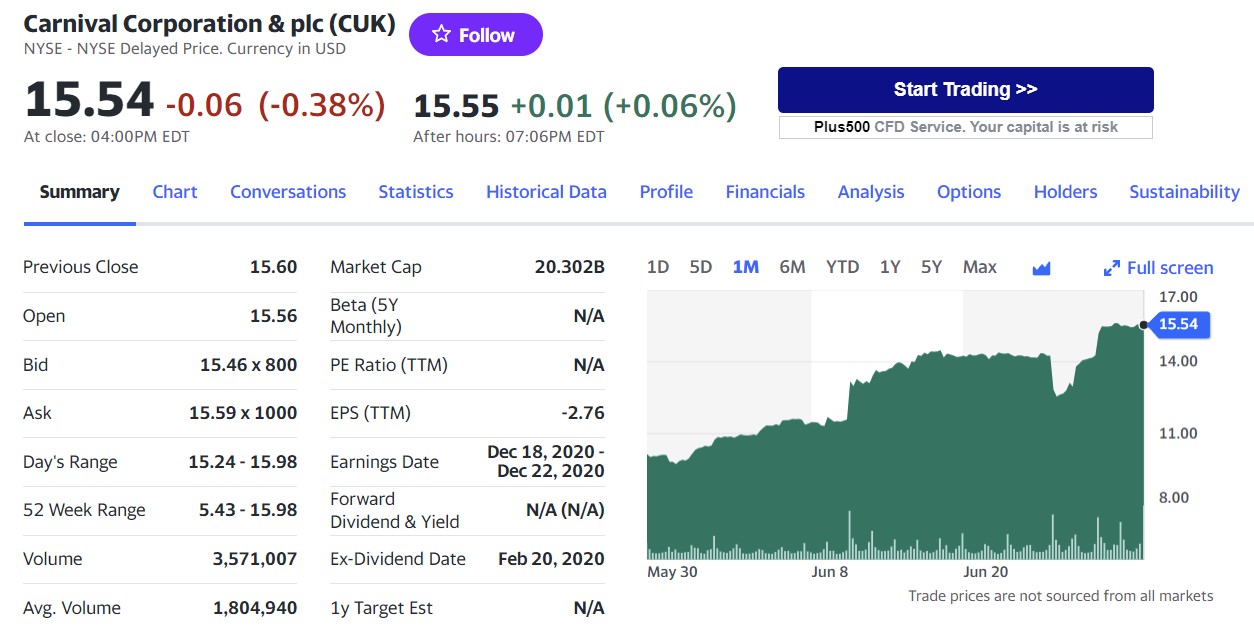
Task: Switch to the Chart tab
Action: 175,192
